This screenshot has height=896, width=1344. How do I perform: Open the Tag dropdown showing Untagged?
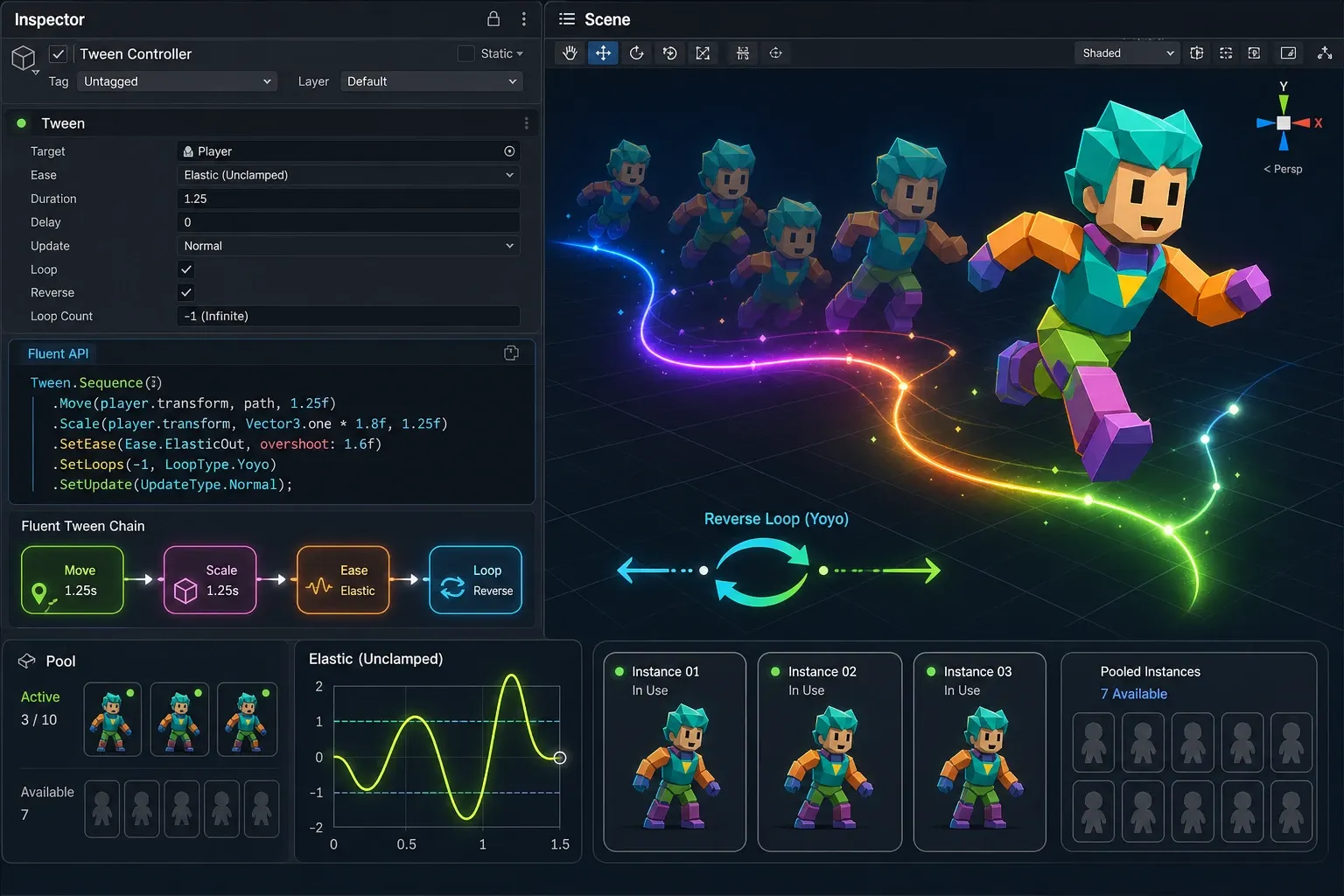(177, 81)
